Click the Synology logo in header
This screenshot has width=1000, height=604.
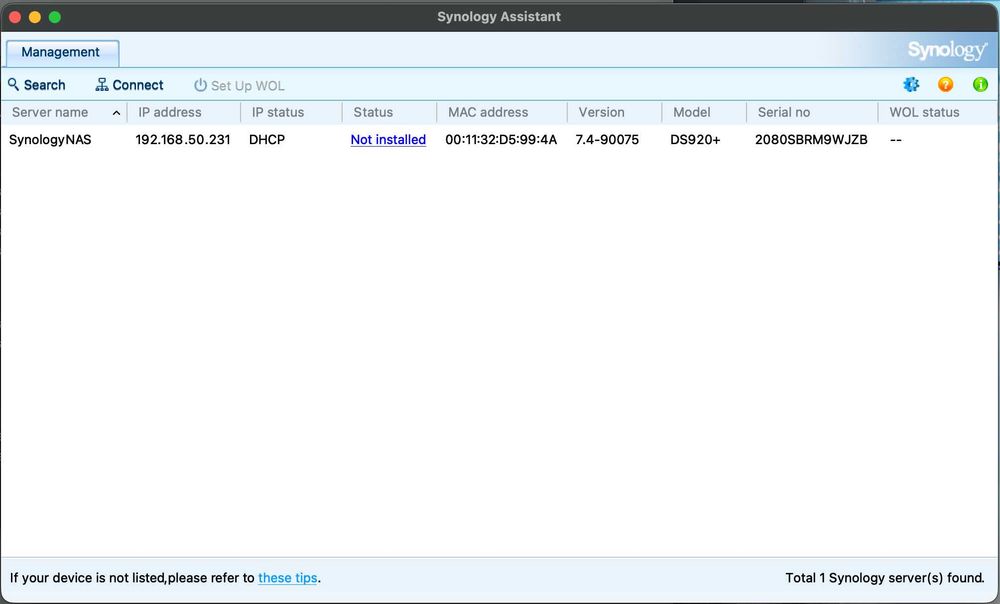tap(947, 50)
